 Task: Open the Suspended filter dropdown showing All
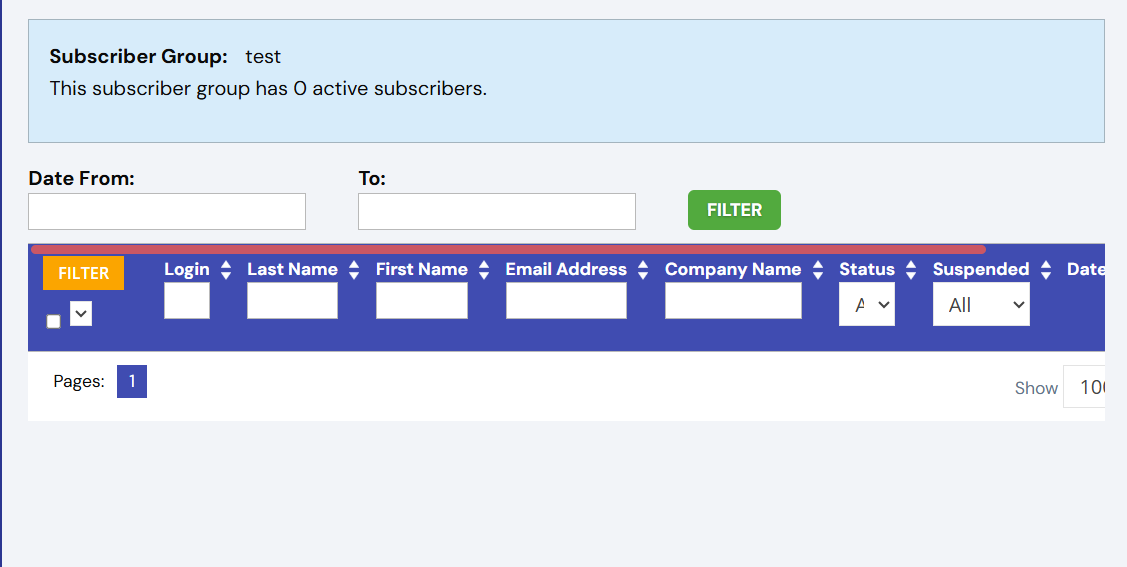(x=981, y=304)
